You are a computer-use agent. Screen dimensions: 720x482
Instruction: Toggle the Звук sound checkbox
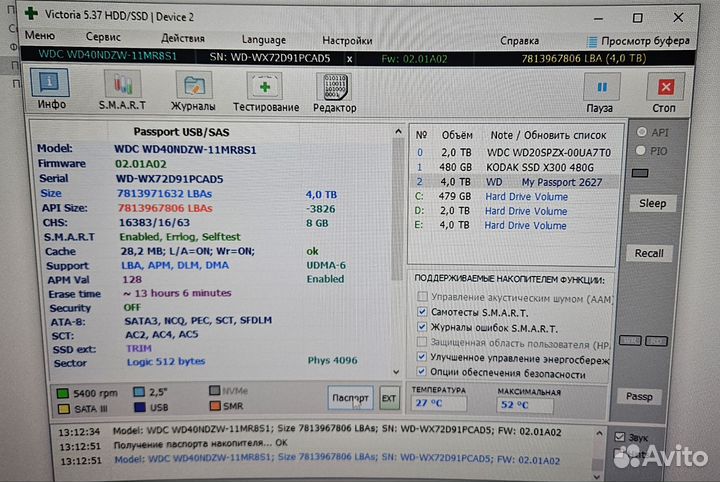tap(618, 438)
